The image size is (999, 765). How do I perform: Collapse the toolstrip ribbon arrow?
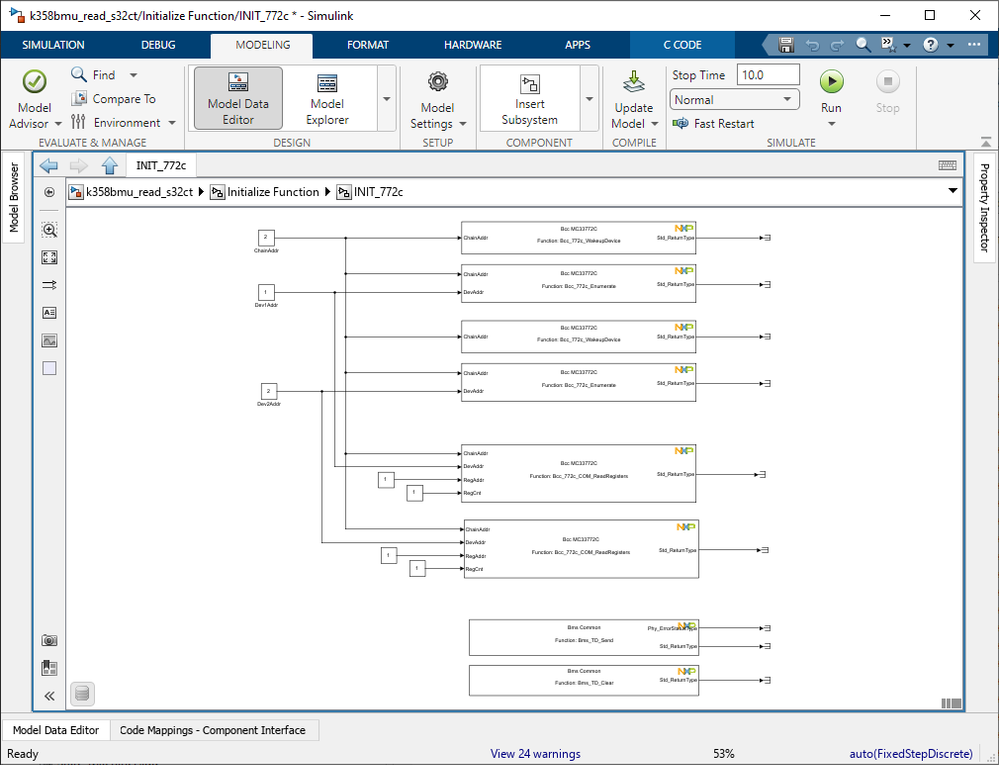[x=986, y=141]
